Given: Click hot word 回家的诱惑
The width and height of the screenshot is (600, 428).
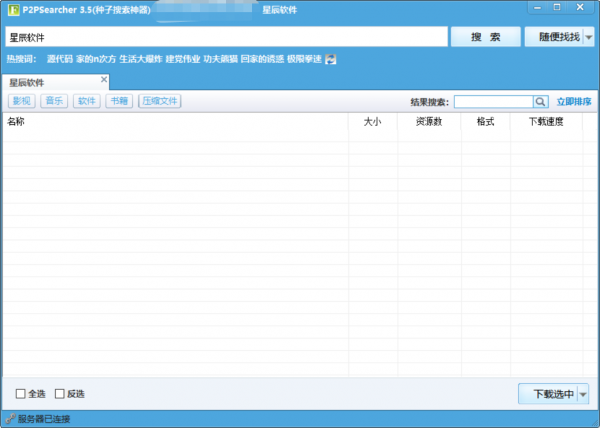Looking at the screenshot, I should tap(262, 59).
